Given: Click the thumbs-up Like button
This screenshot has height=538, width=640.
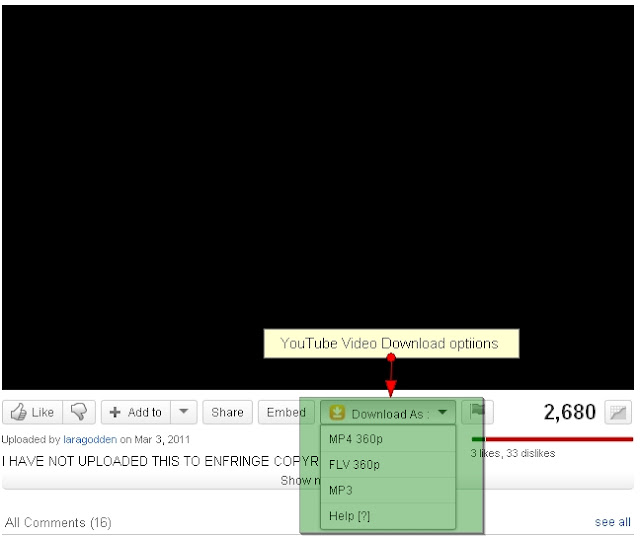Looking at the screenshot, I should [x=33, y=412].
